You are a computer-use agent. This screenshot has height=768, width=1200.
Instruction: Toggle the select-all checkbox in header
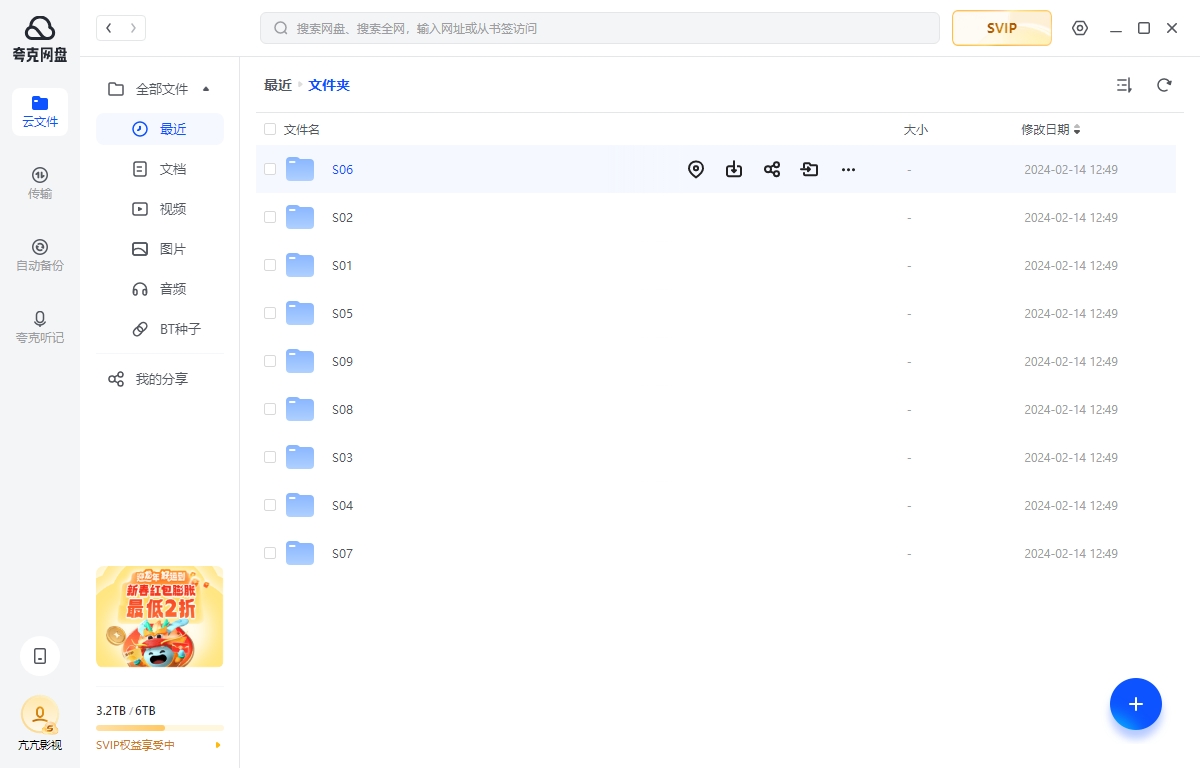pos(270,129)
